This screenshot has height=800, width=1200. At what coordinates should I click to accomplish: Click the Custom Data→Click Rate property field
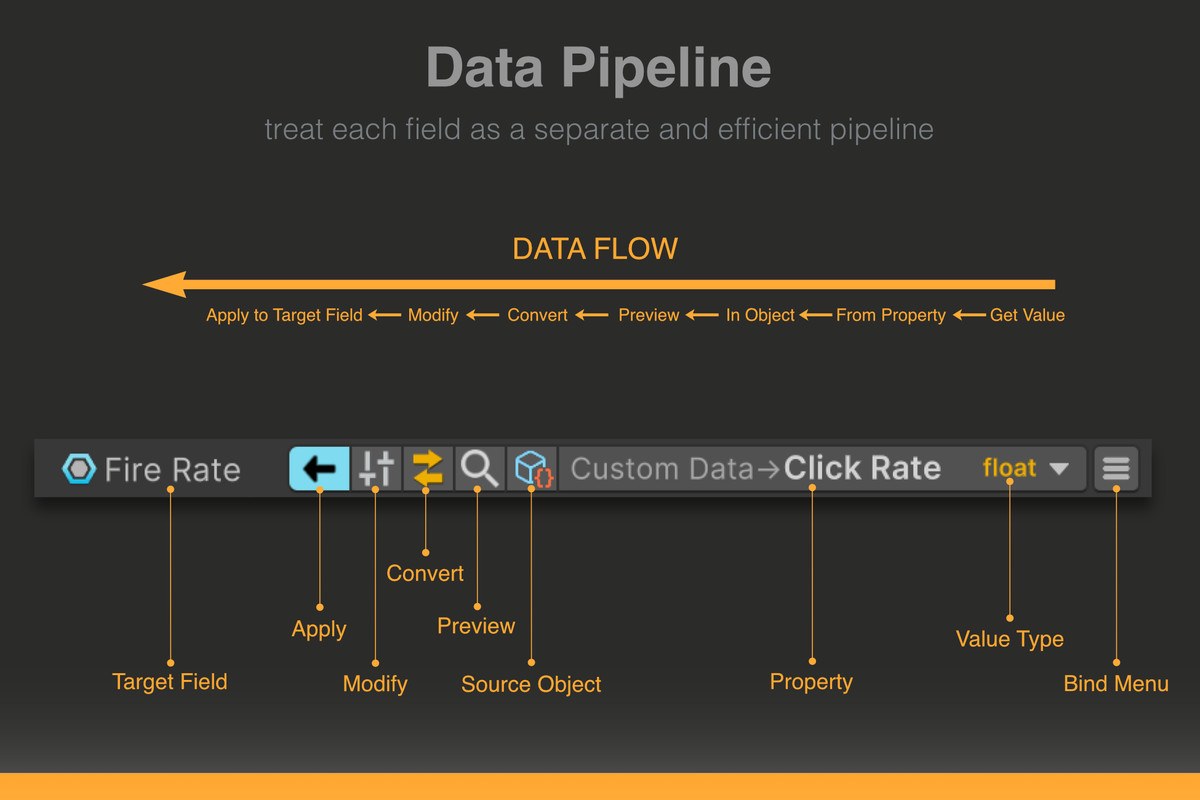click(x=822, y=468)
